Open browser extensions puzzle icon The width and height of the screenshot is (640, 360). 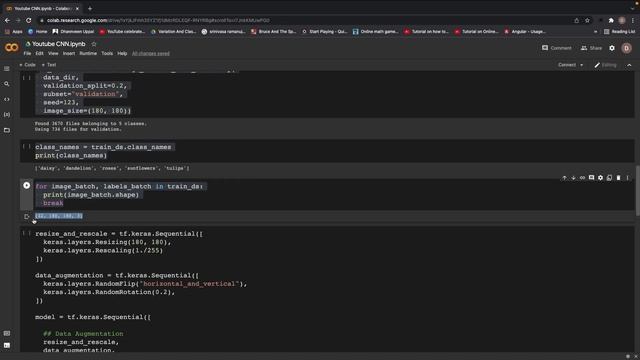[611, 20]
